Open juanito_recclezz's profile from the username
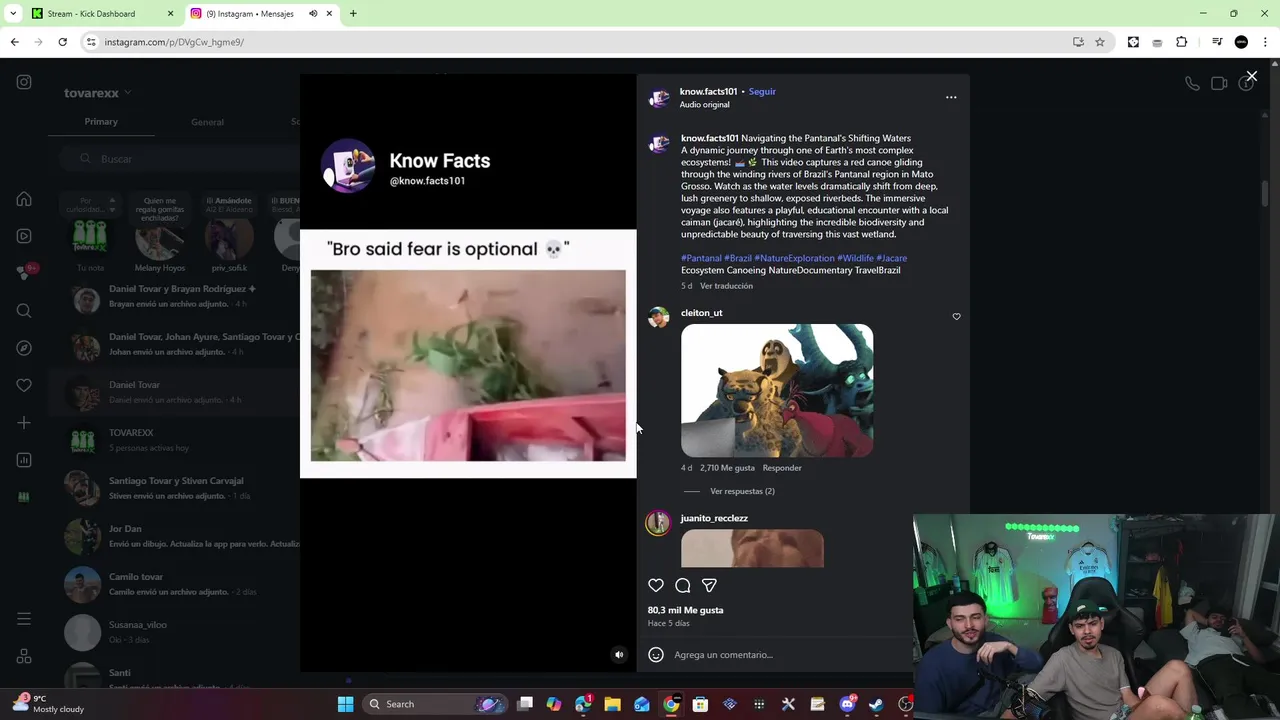 pos(714,518)
